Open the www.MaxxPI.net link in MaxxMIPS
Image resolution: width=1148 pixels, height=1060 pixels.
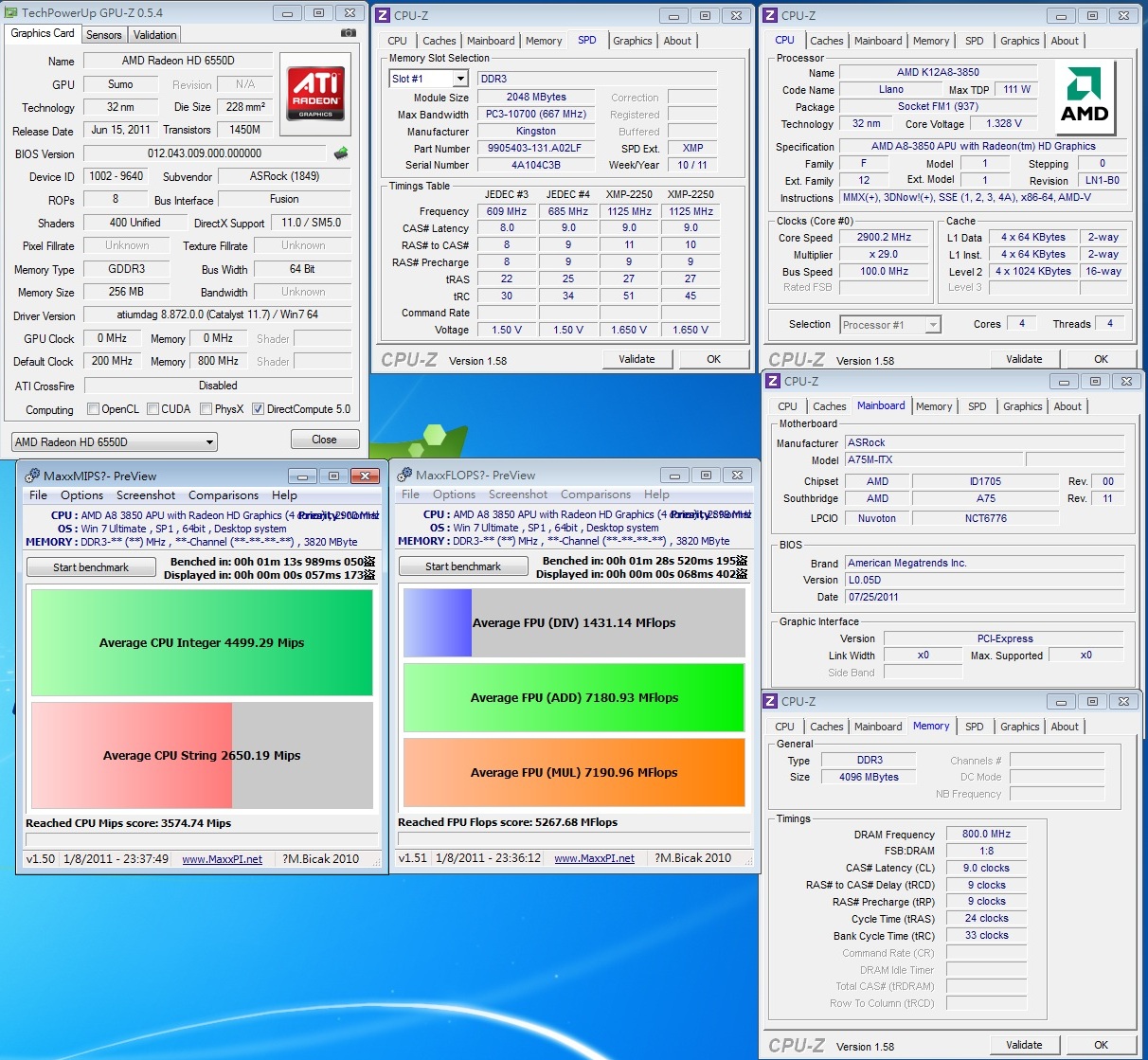click(222, 859)
